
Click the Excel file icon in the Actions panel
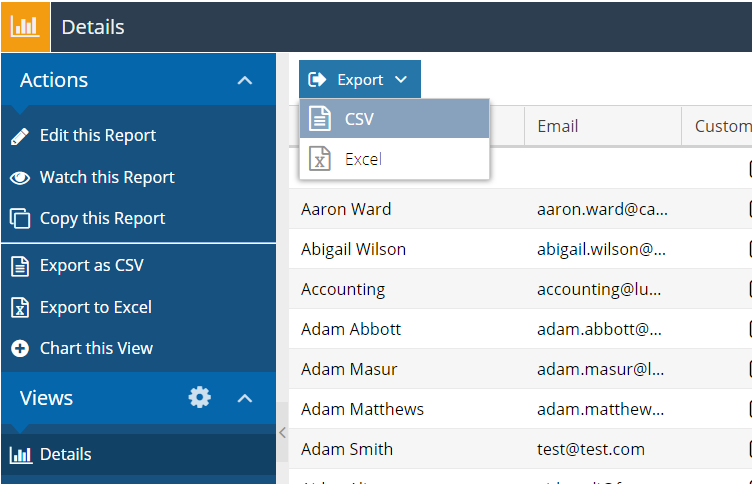[20, 307]
